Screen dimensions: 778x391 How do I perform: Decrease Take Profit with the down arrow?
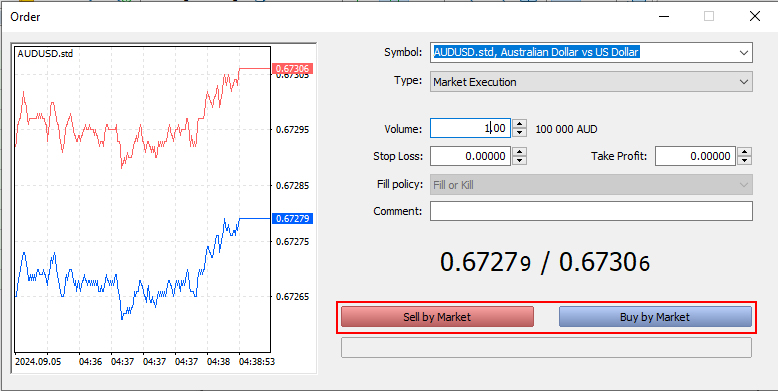(745, 161)
